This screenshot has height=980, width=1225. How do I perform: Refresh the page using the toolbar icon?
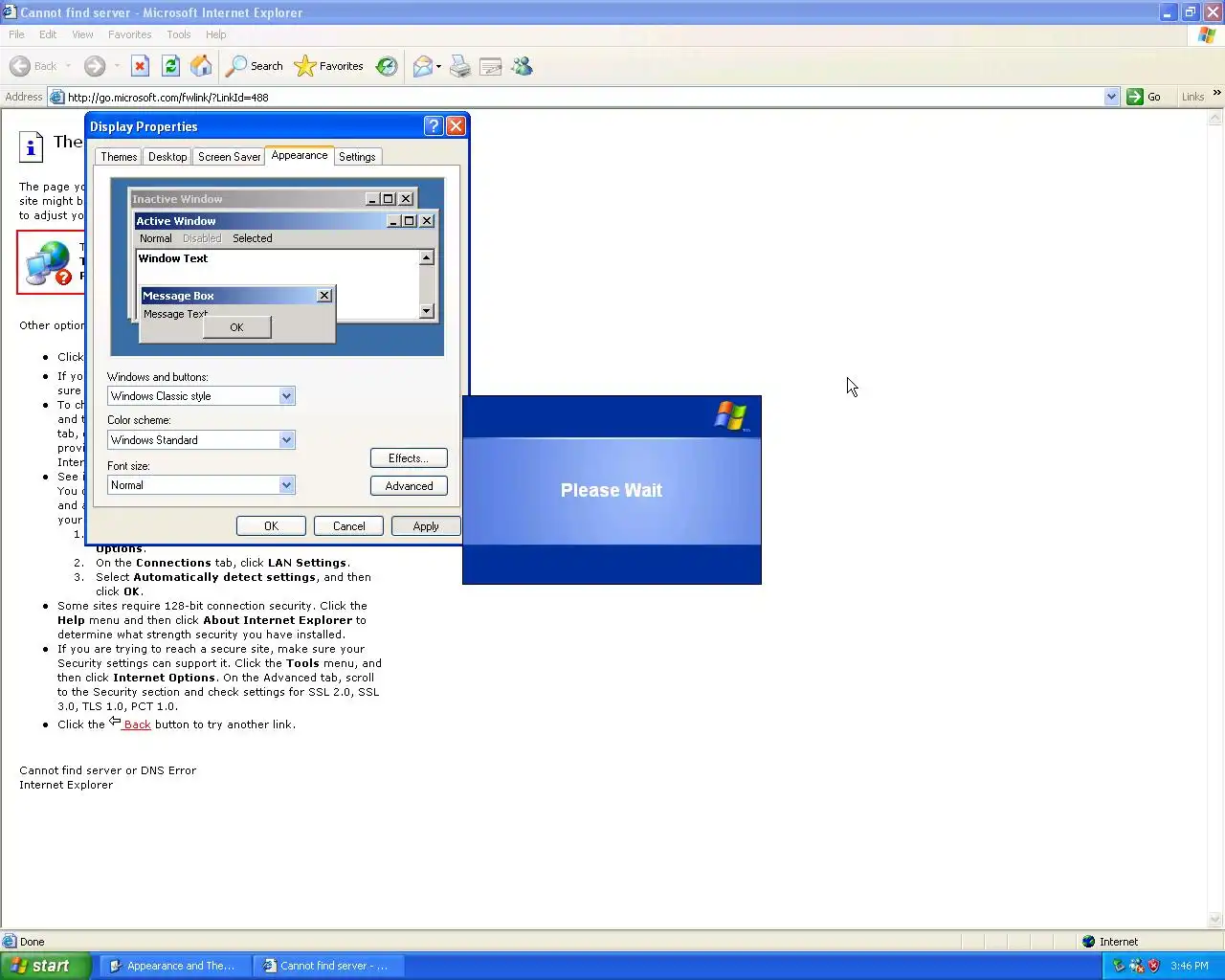click(170, 66)
